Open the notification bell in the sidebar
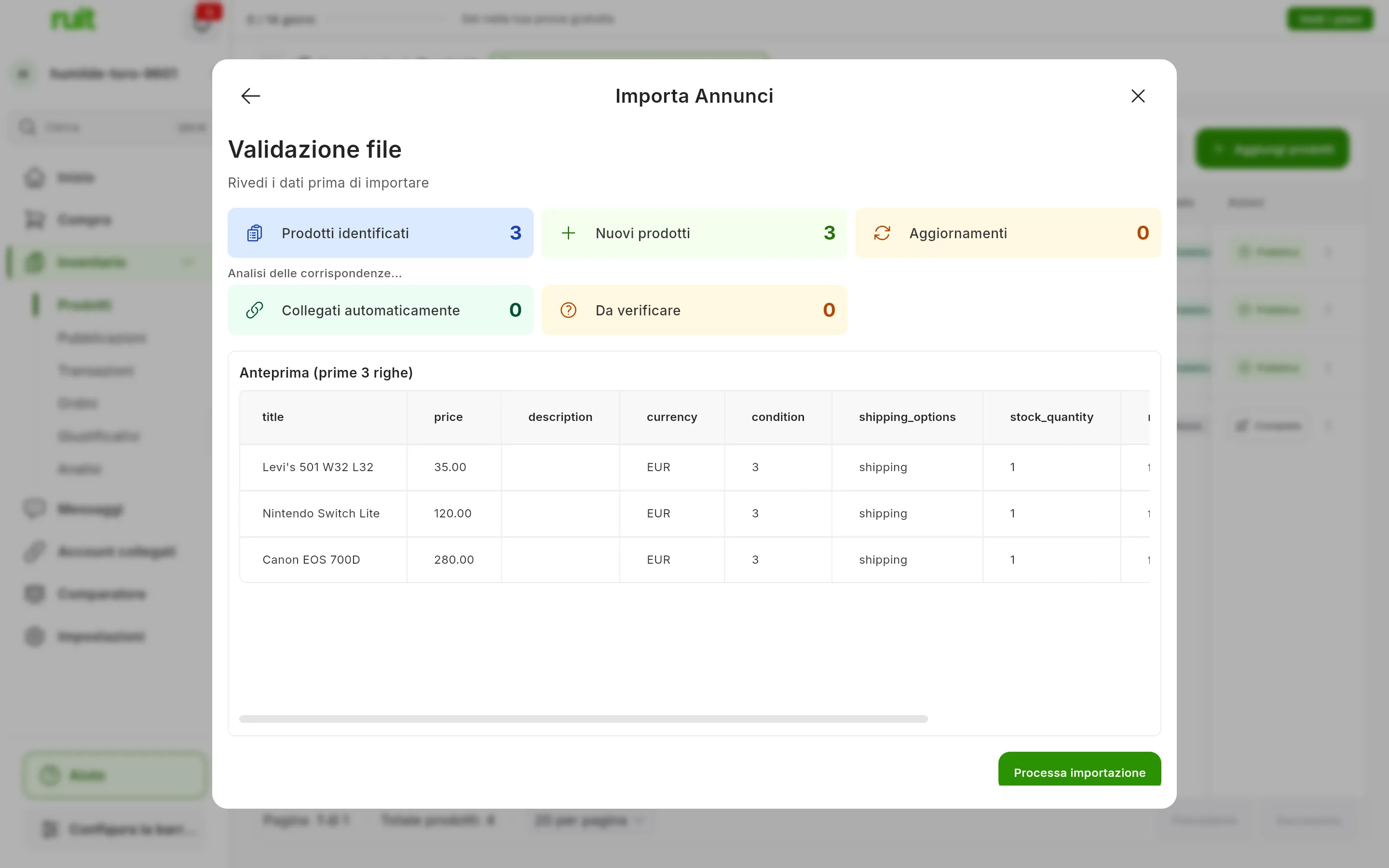Screen dimensions: 1389x868 point(202,22)
